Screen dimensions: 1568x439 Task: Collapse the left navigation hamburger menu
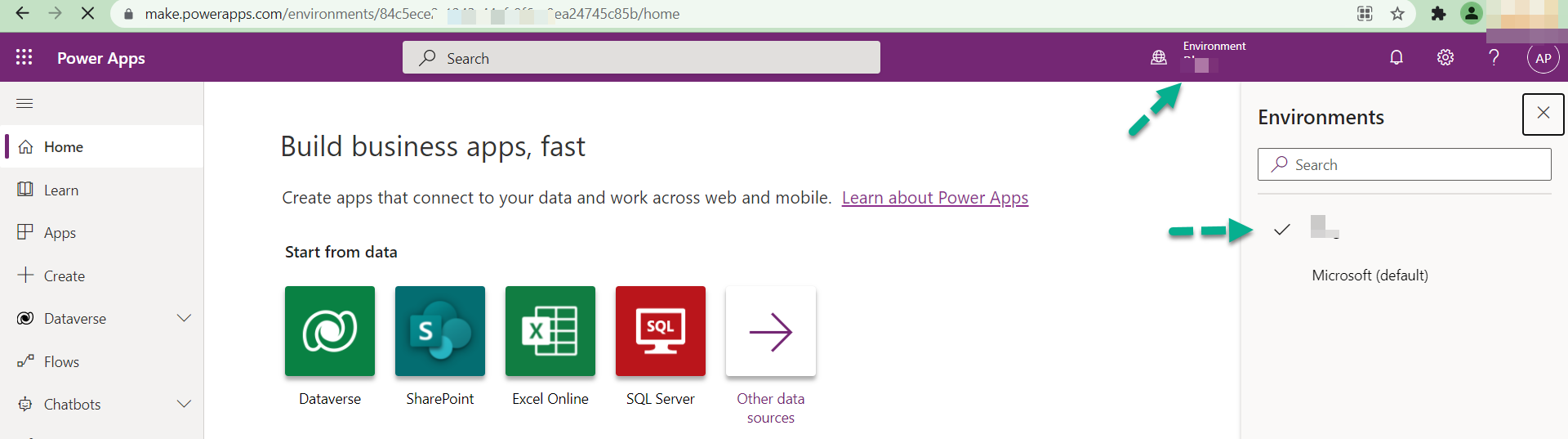click(24, 103)
